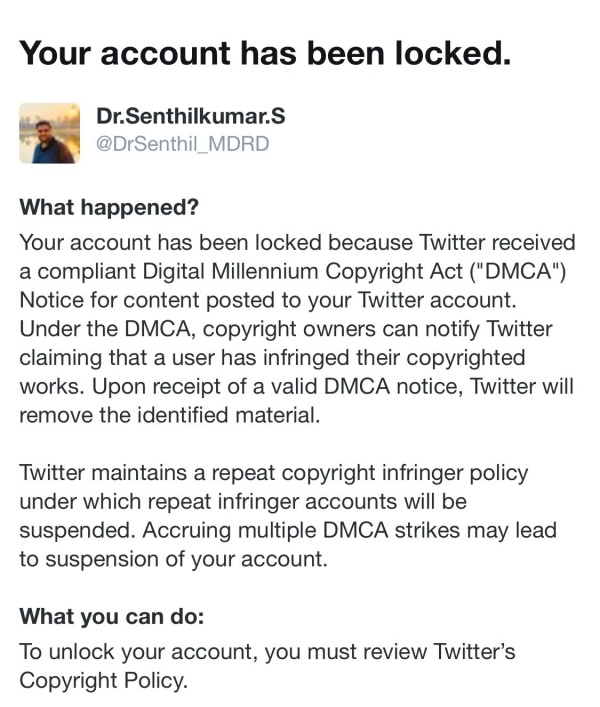Click the "Under the DMCA, copyright owners" line
600x707 pixels.
[190, 330]
